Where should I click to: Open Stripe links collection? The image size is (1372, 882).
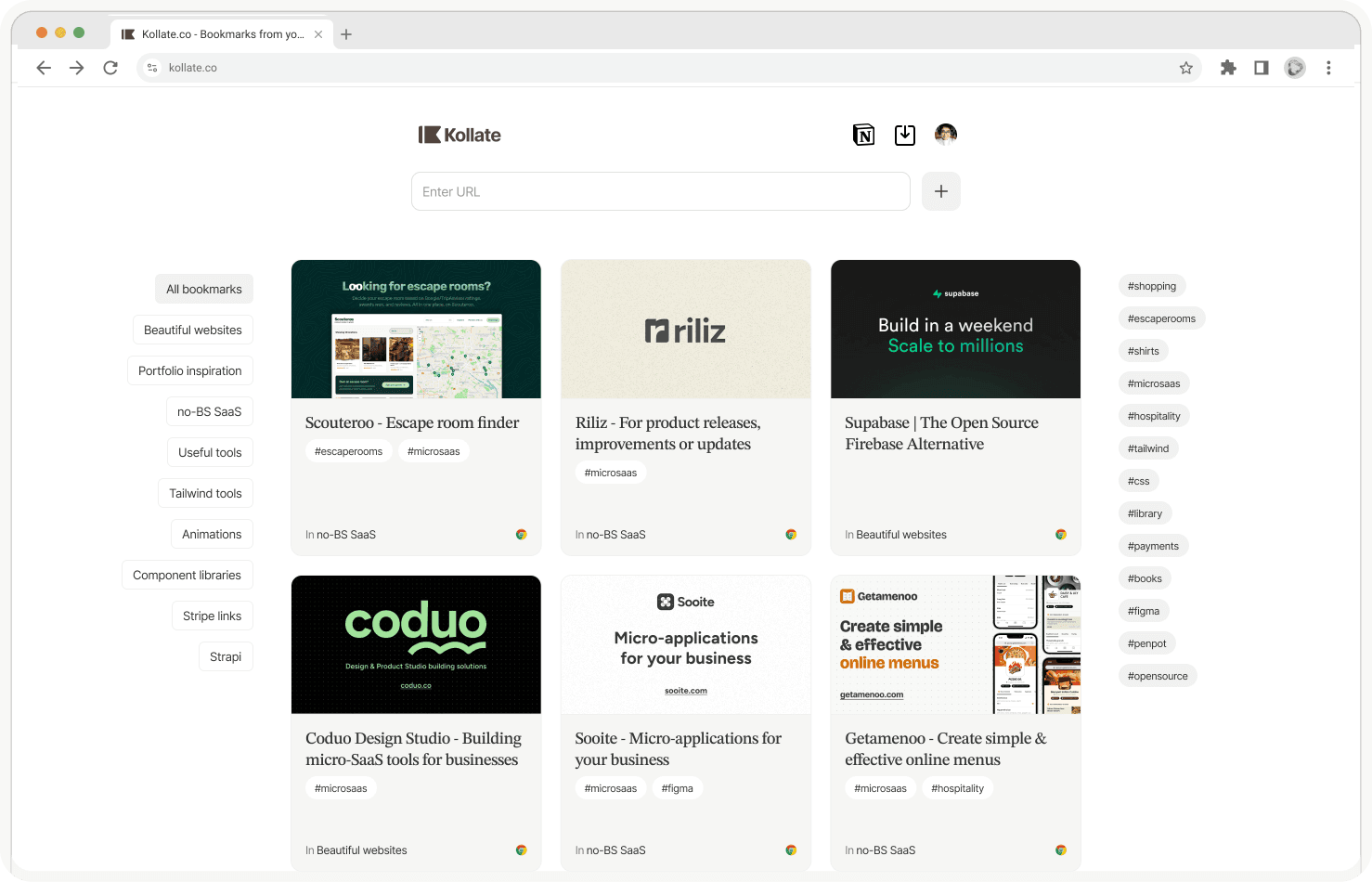pos(213,616)
